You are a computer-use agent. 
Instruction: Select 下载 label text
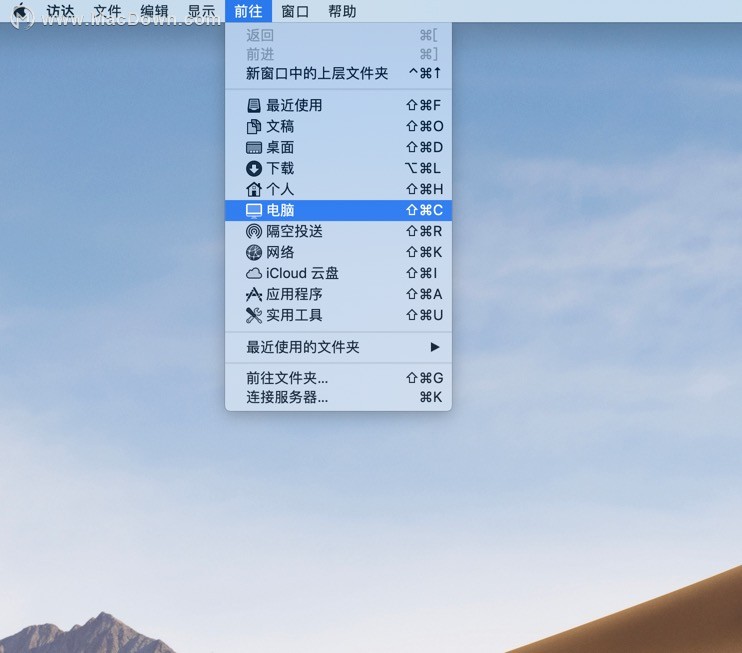click(x=280, y=168)
